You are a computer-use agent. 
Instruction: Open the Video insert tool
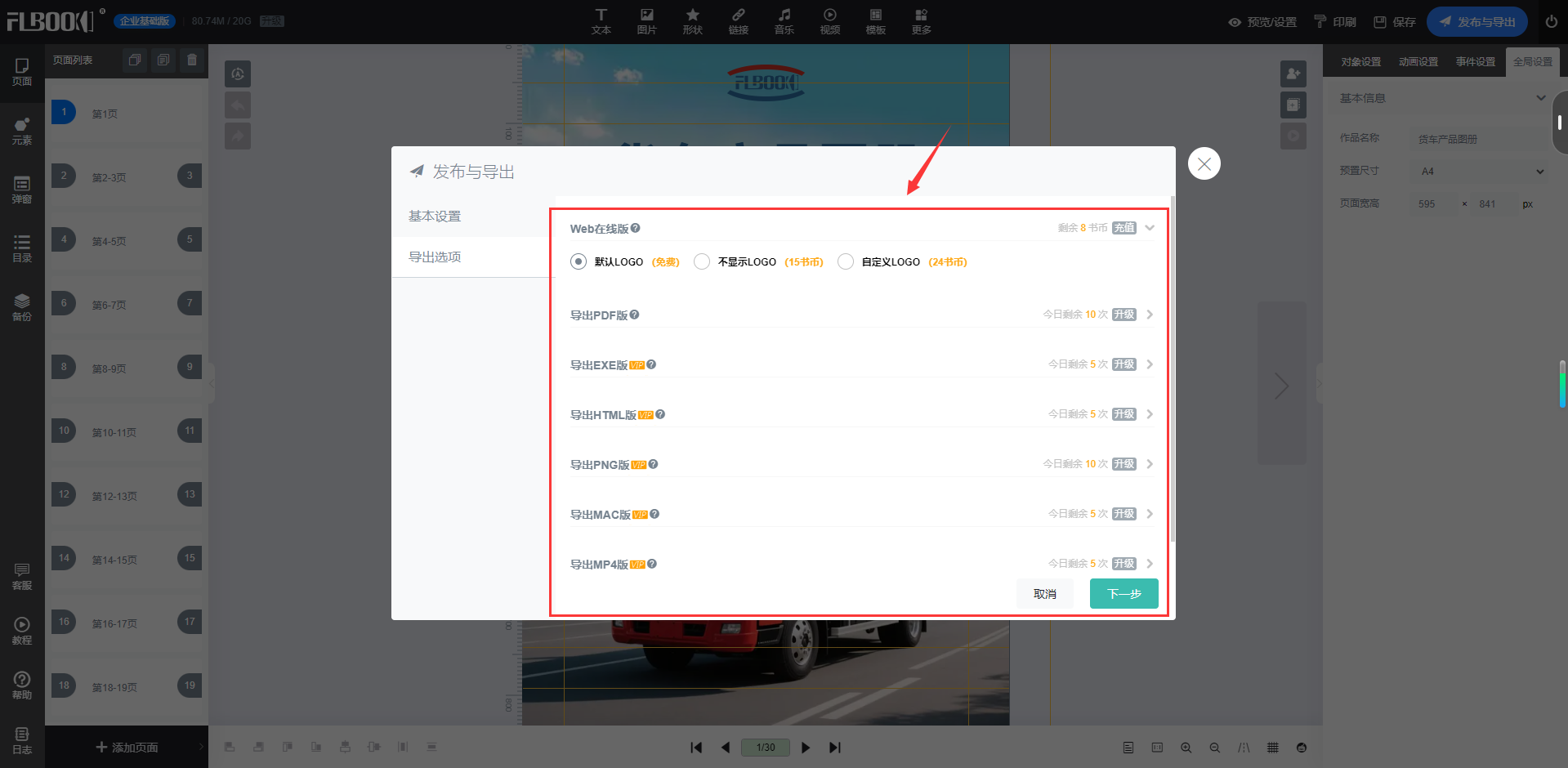[829, 21]
